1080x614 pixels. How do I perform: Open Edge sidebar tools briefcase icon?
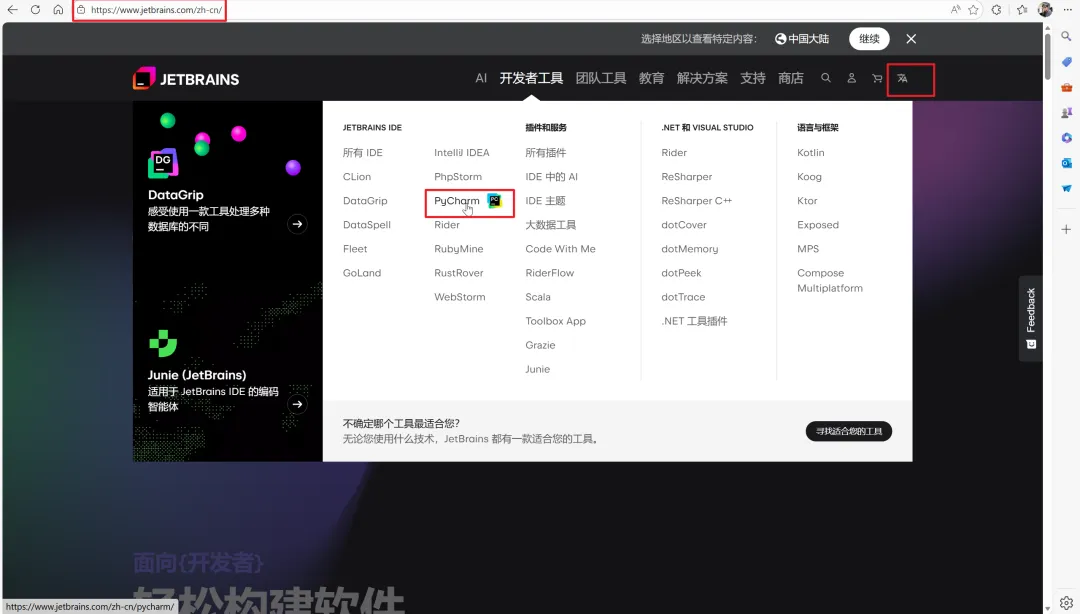coord(1066,87)
